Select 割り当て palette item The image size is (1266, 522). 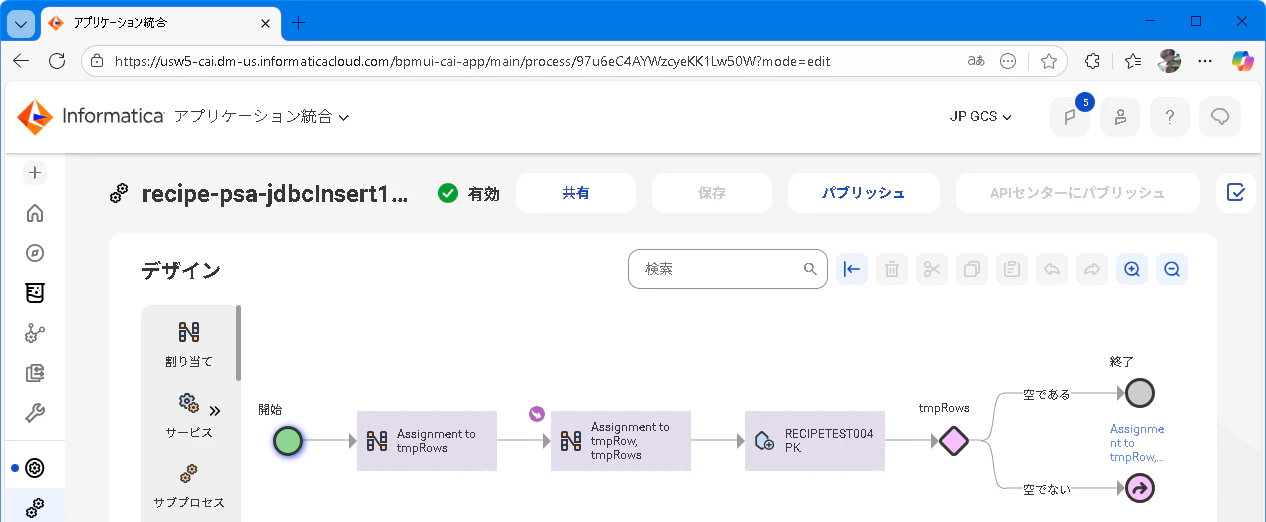tap(188, 344)
